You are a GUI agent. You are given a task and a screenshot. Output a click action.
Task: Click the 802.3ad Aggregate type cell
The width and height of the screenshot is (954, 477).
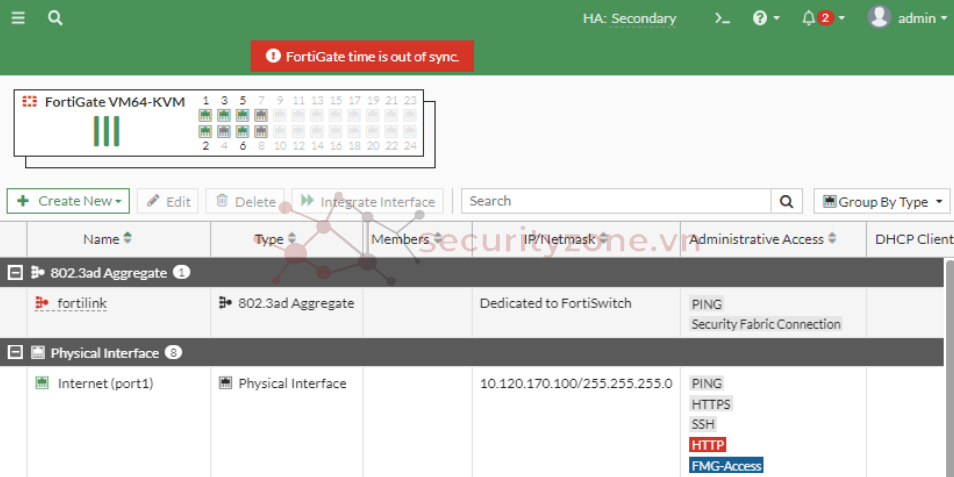[287, 303]
